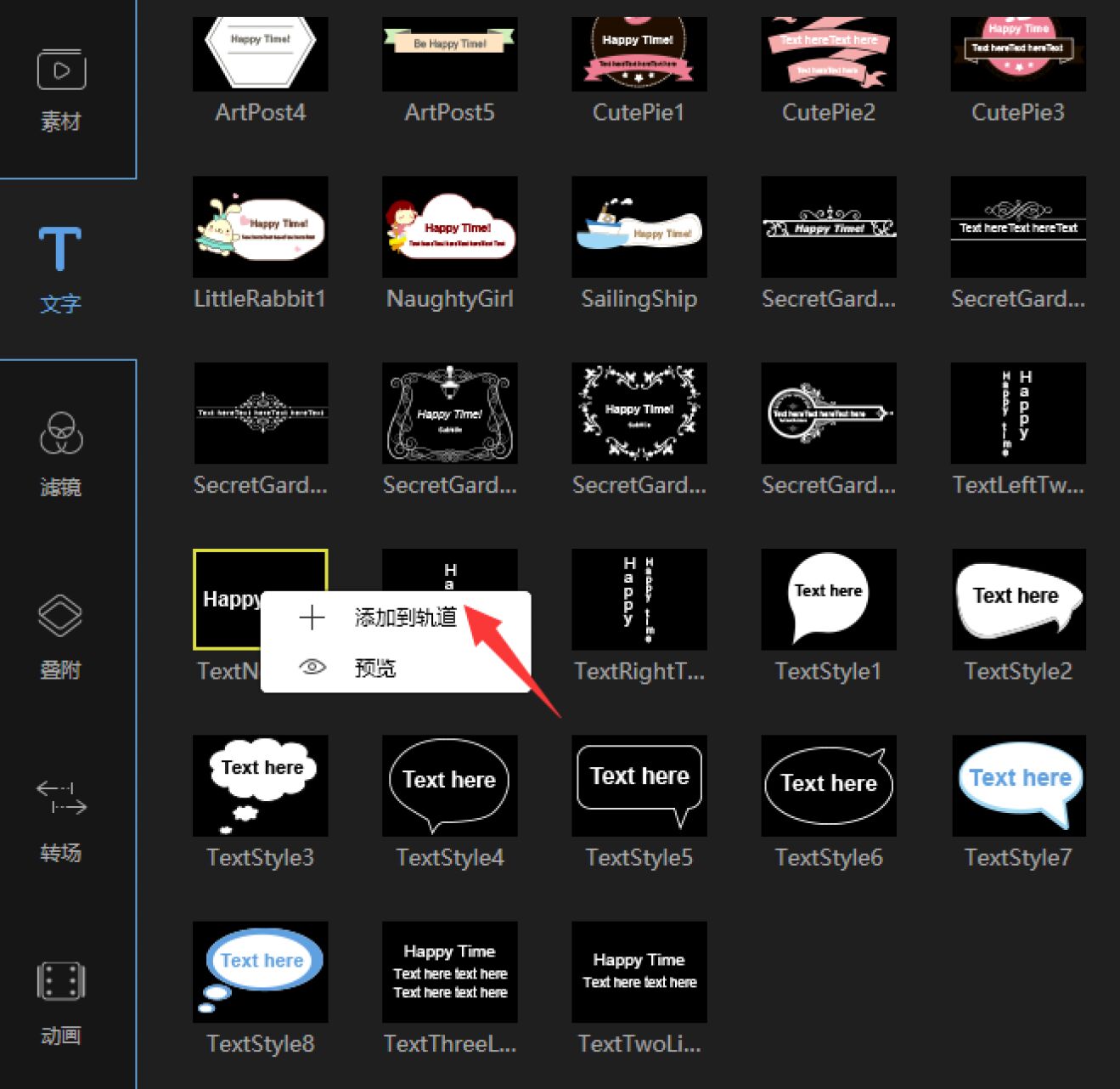This screenshot has height=1089, width=1120.
Task: Pick the SailingShip text template
Action: (x=639, y=227)
